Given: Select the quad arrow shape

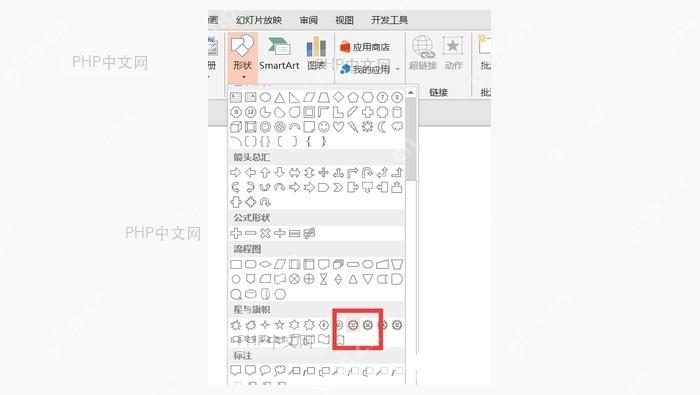Looking at the screenshot, I should [x=324, y=172].
